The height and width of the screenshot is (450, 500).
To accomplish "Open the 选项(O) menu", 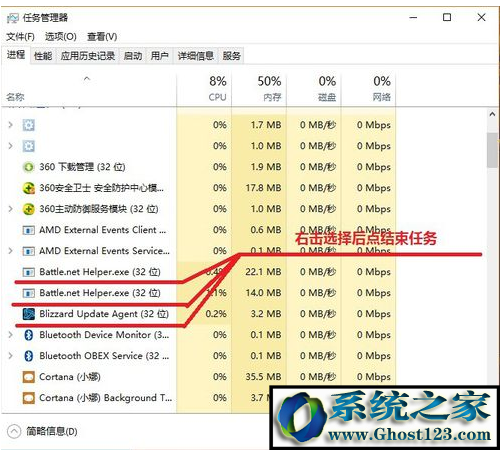I will (61, 37).
